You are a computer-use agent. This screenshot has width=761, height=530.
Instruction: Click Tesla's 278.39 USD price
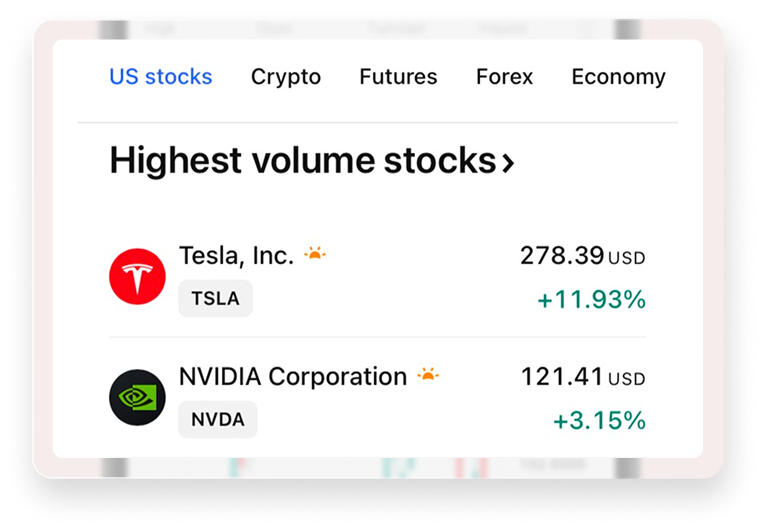click(562, 256)
